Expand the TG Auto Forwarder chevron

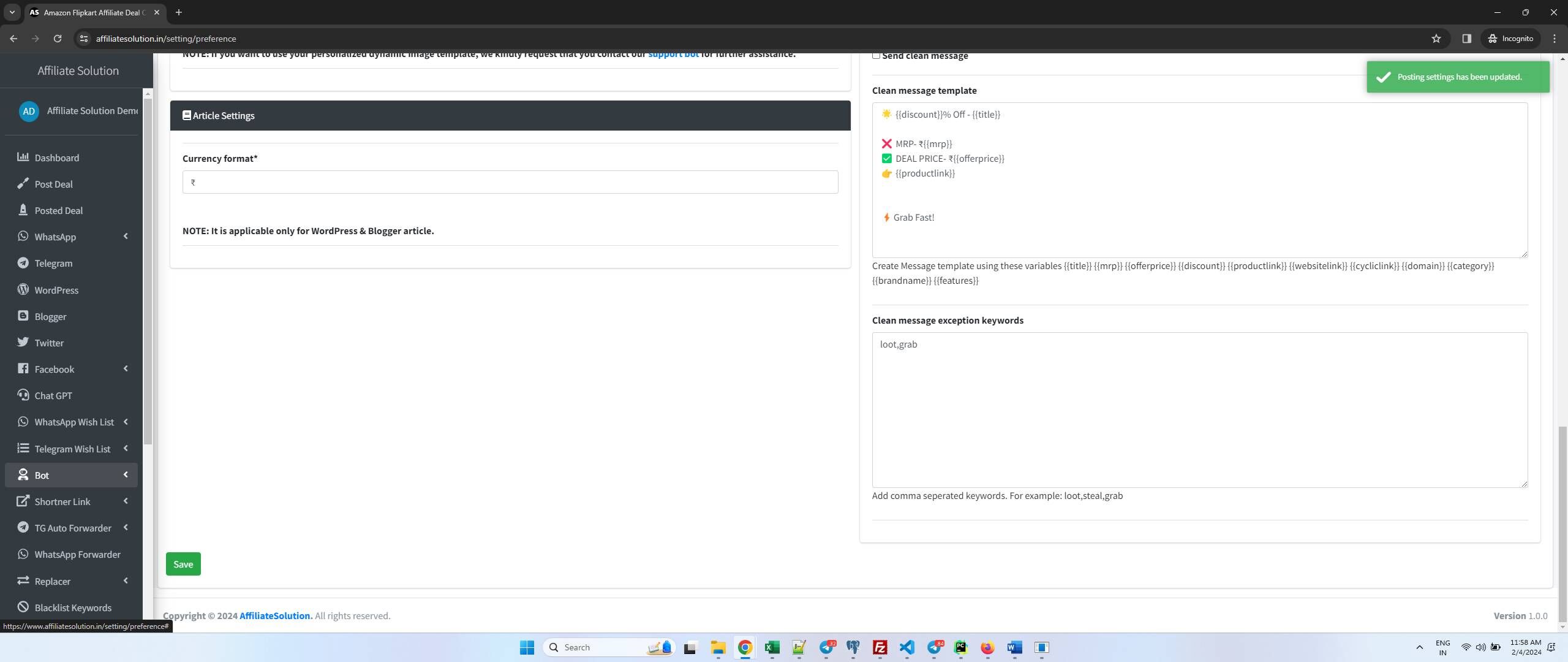pos(126,527)
